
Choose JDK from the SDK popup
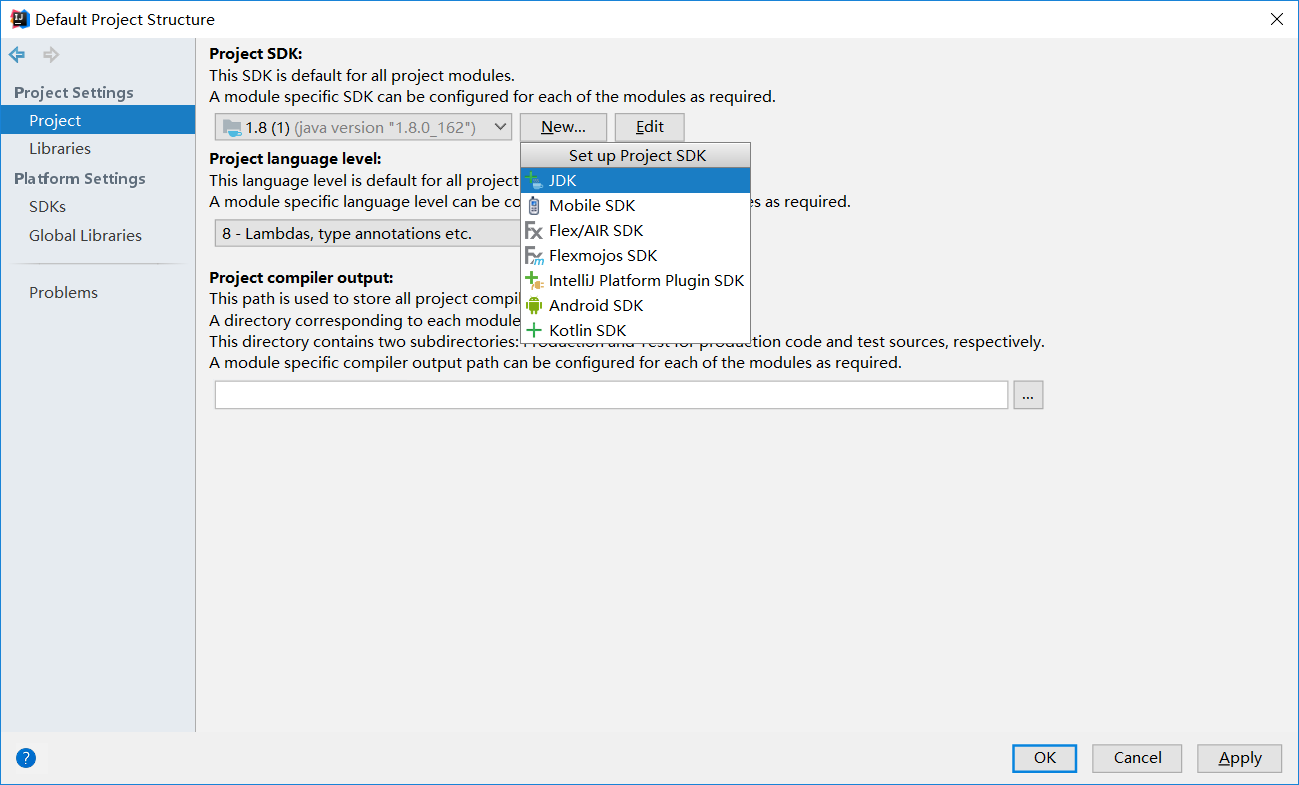pyautogui.click(x=563, y=181)
